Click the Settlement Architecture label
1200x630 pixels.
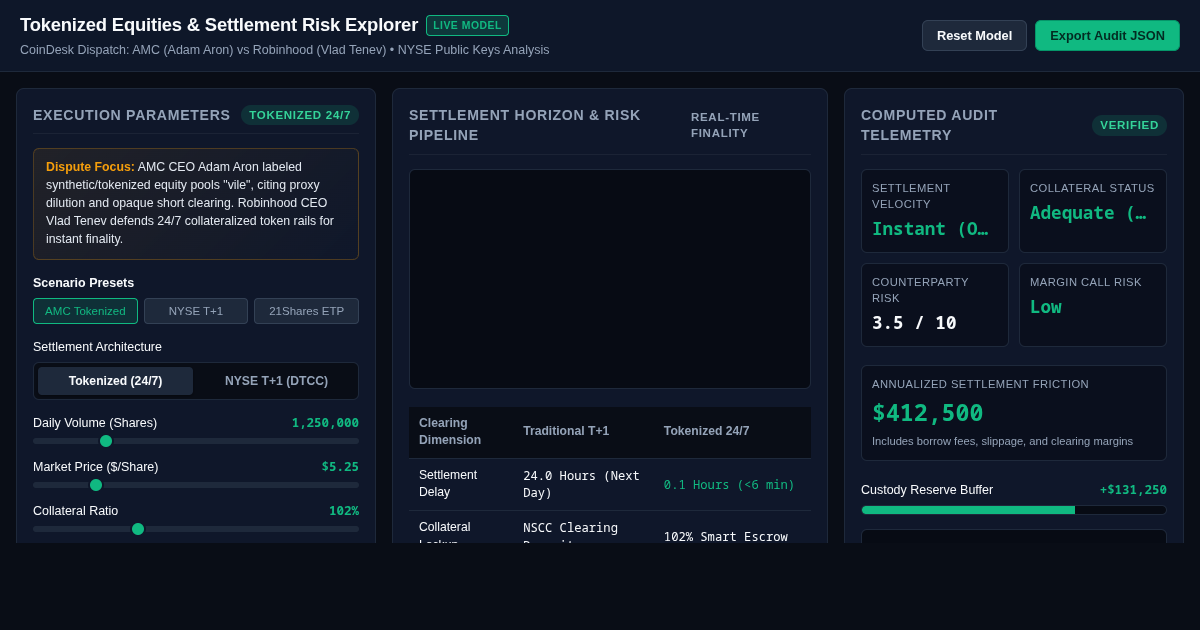(97, 347)
